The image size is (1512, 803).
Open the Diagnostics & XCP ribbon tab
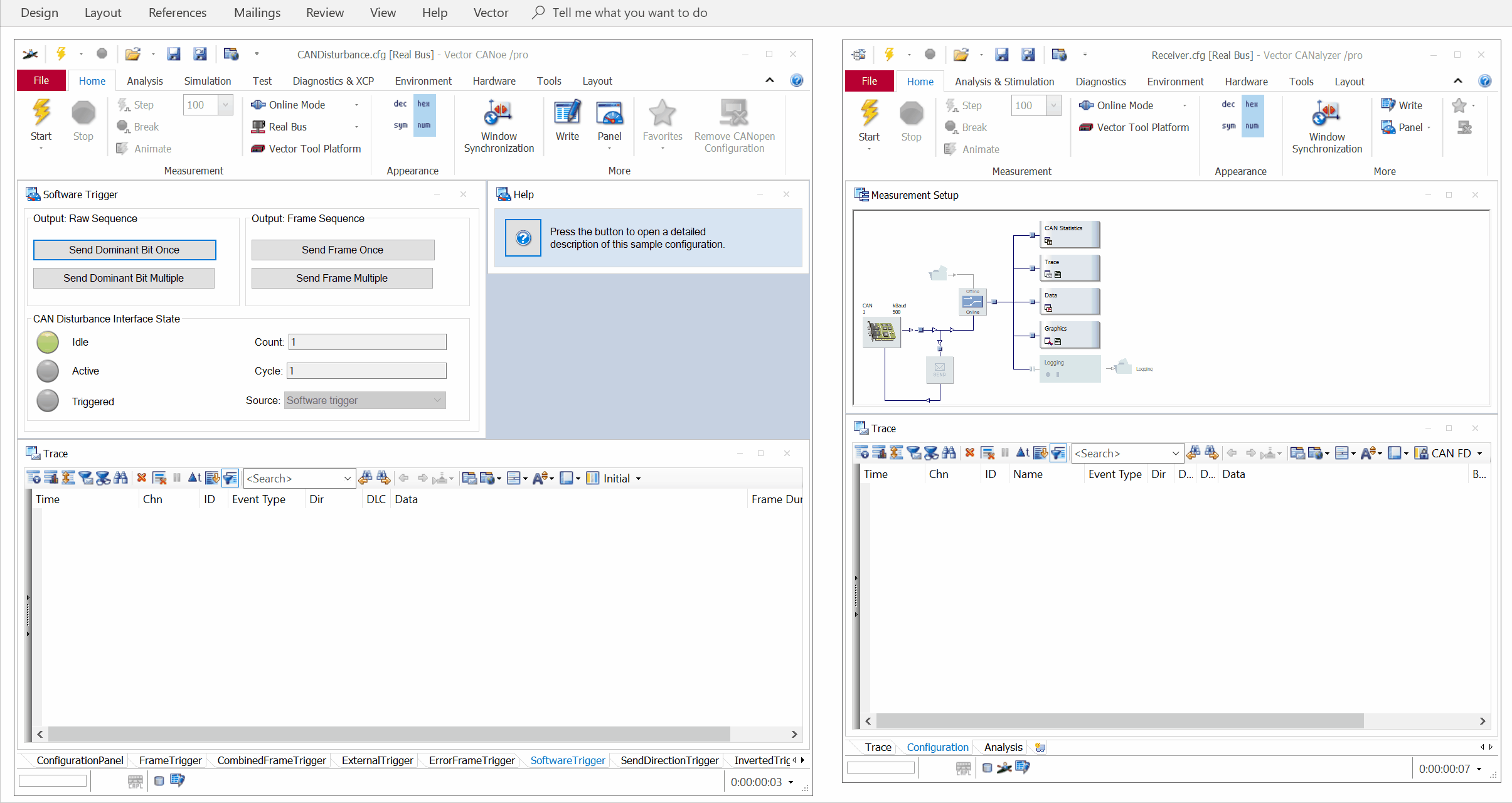pos(333,81)
